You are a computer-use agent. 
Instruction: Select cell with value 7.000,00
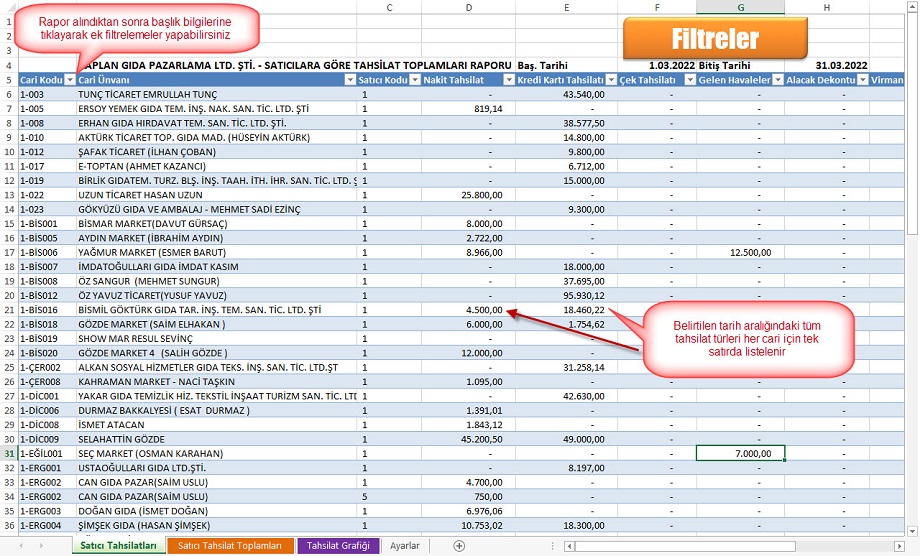click(740, 453)
